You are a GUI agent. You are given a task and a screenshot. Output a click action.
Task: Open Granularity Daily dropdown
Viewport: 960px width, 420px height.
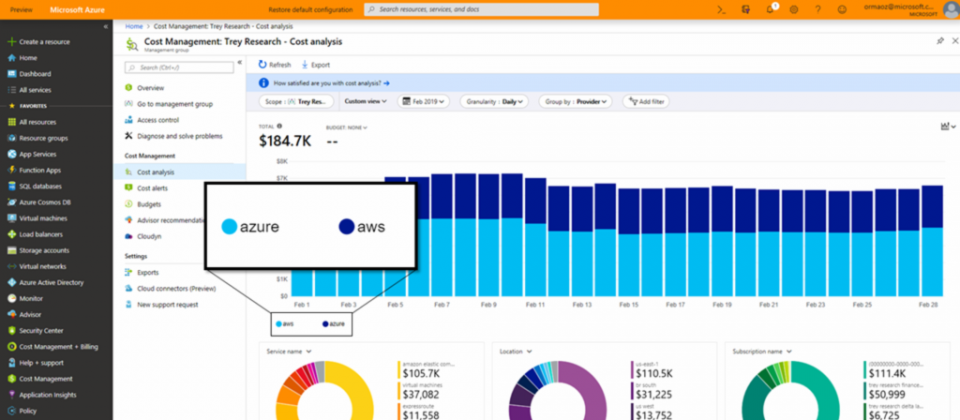pyautogui.click(x=494, y=102)
